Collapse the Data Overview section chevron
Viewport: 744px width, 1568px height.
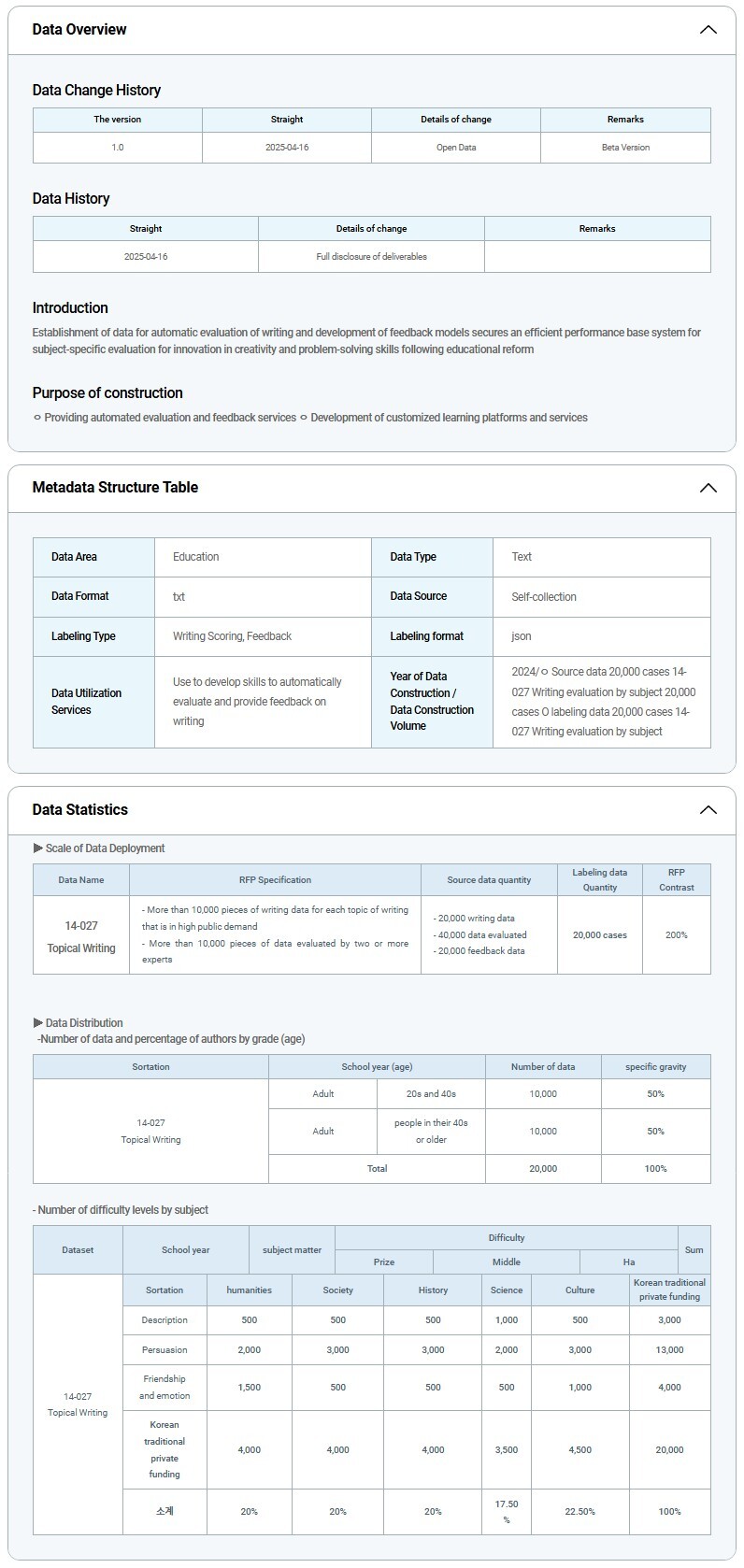[x=708, y=30]
